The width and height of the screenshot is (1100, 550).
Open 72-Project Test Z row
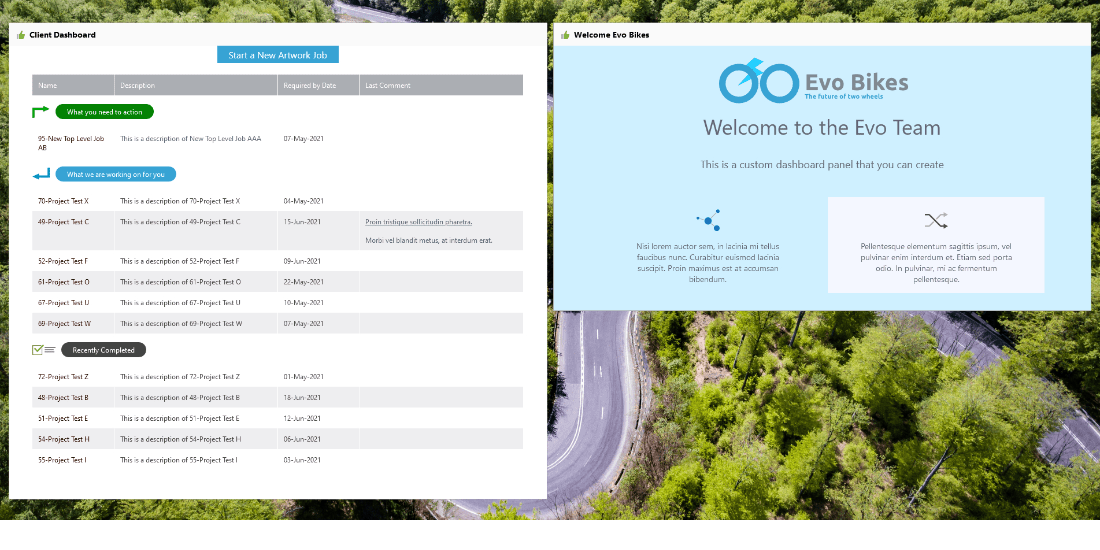(x=277, y=377)
